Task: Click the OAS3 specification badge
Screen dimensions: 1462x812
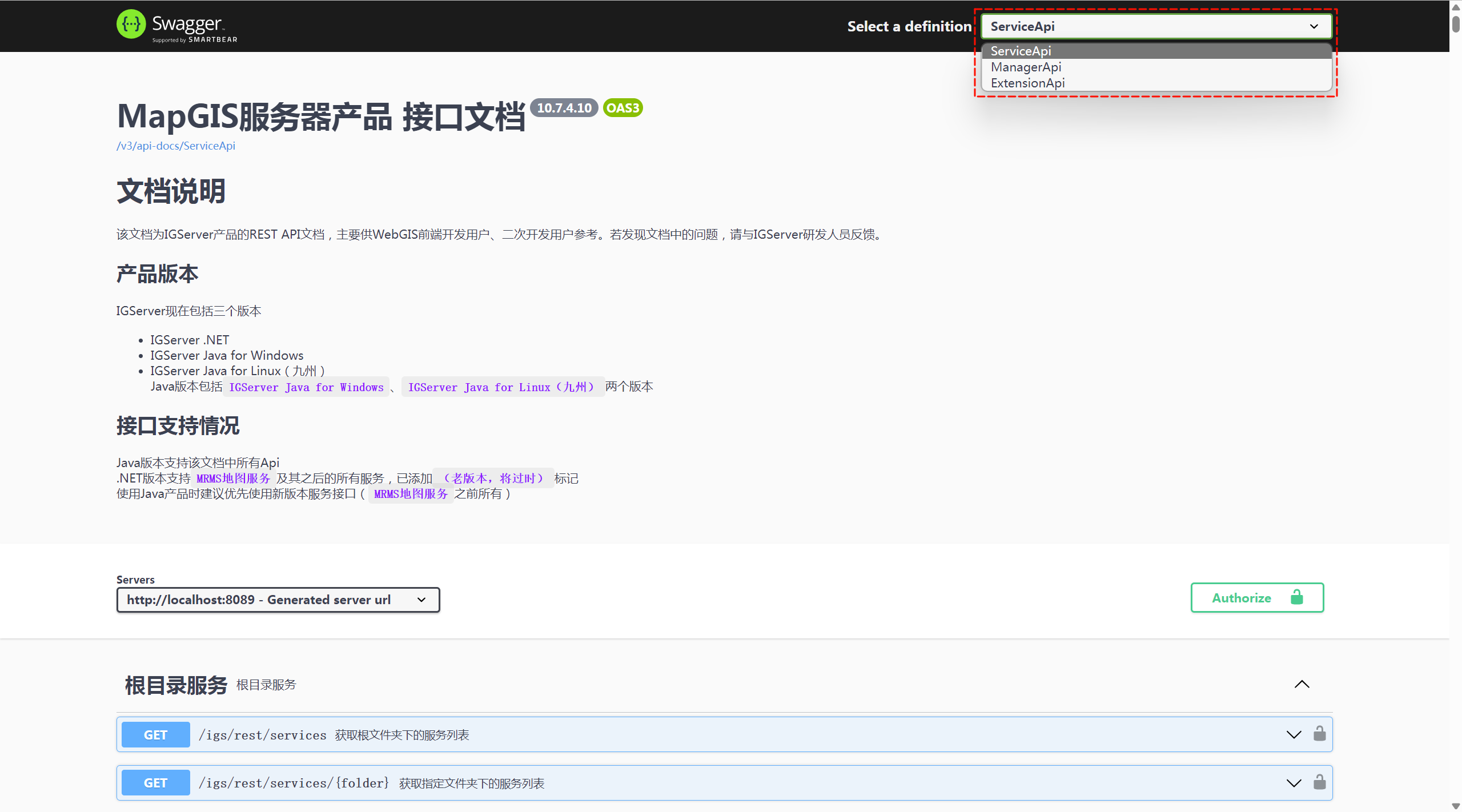Action: pyautogui.click(x=622, y=107)
